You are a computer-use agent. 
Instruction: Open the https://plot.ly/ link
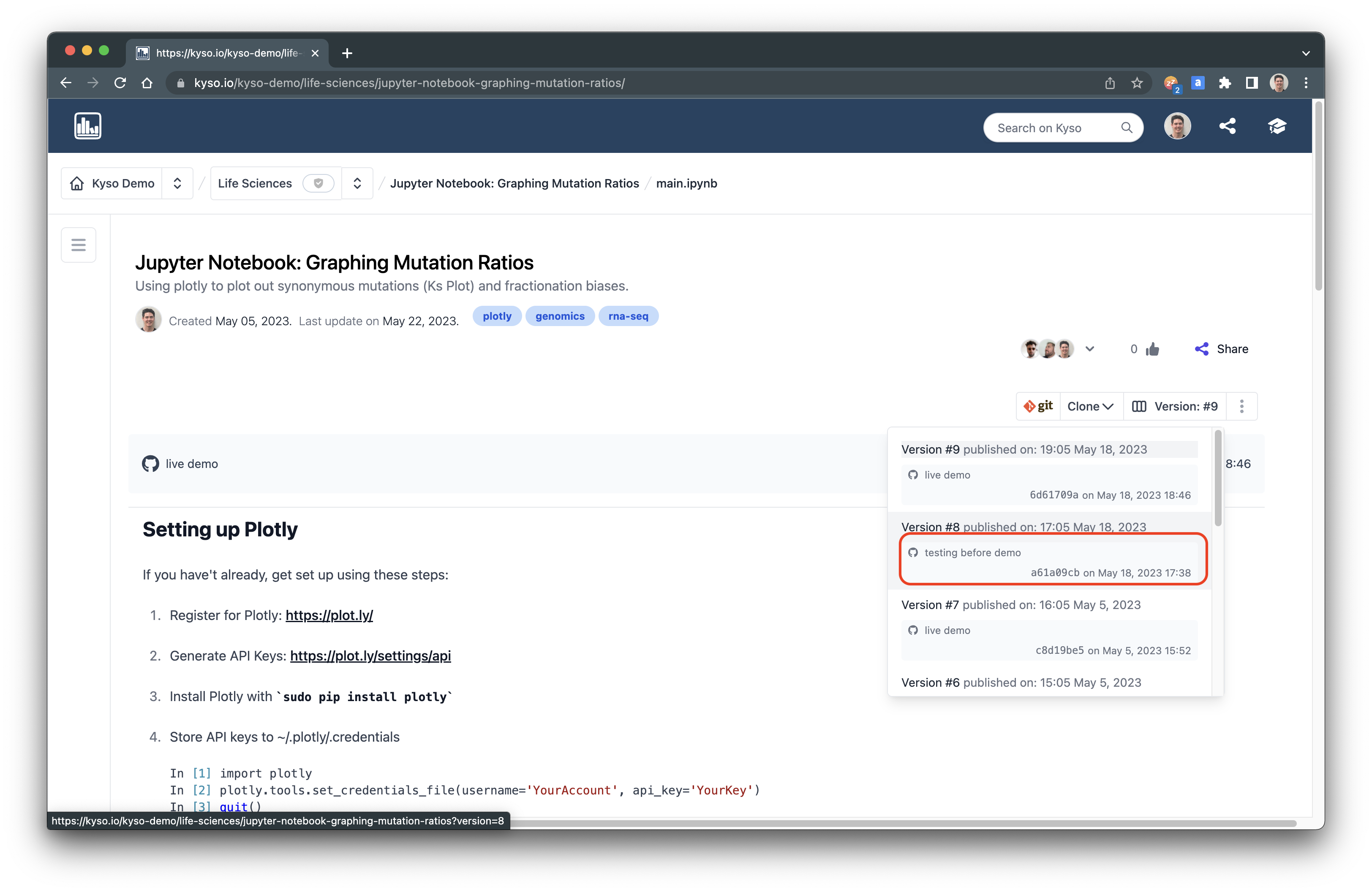329,615
